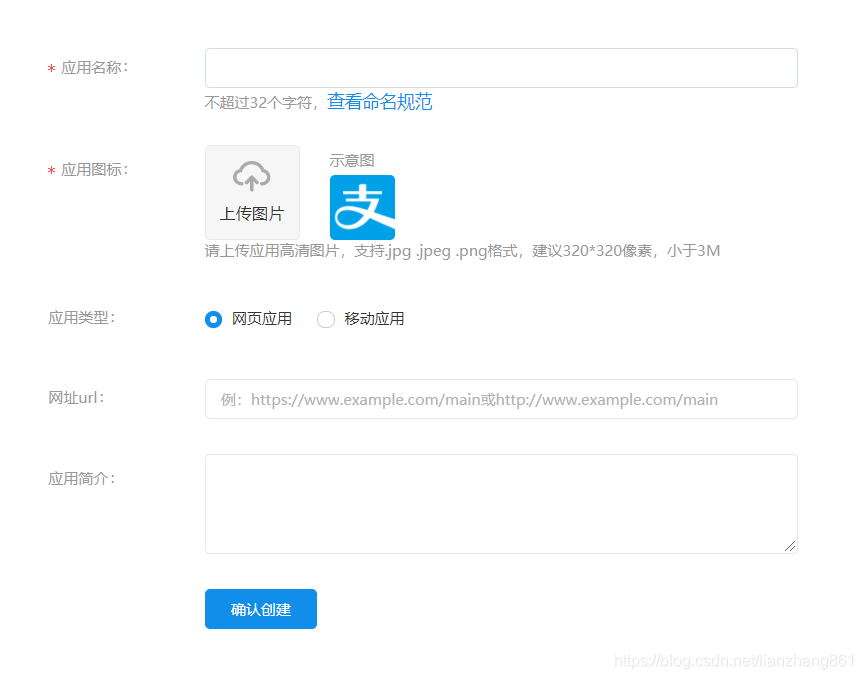
Task: Select the 移动应用 radio button
Action: (326, 319)
